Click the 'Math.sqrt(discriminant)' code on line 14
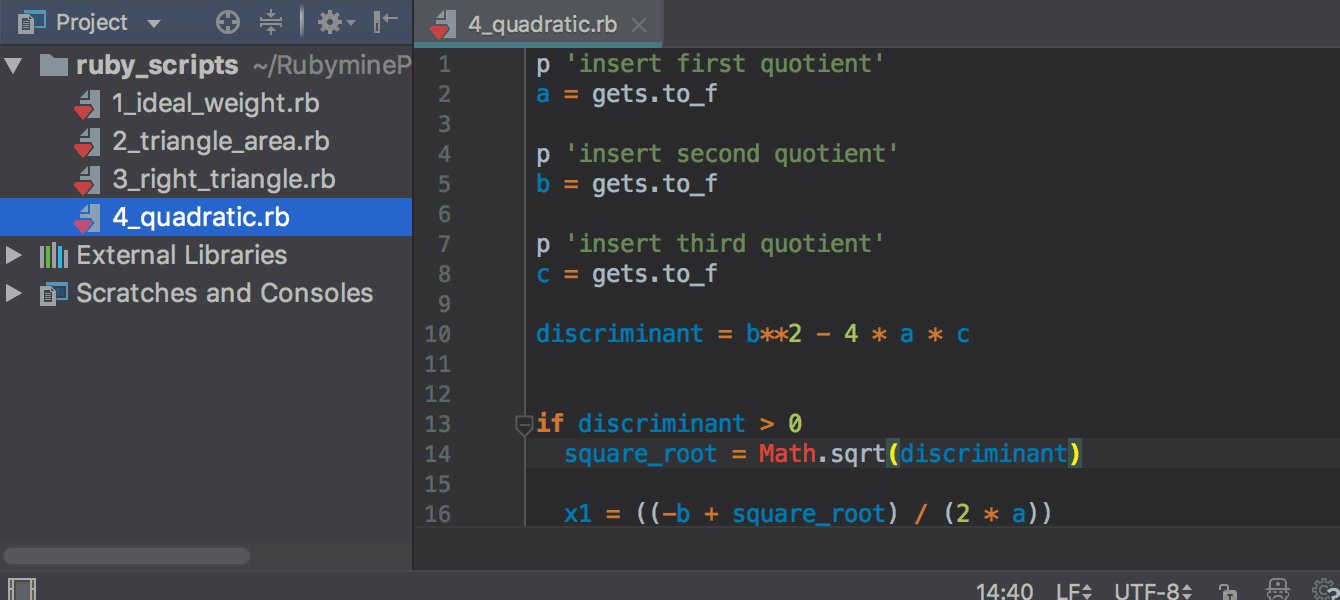The height and width of the screenshot is (600, 1340). pos(920,454)
